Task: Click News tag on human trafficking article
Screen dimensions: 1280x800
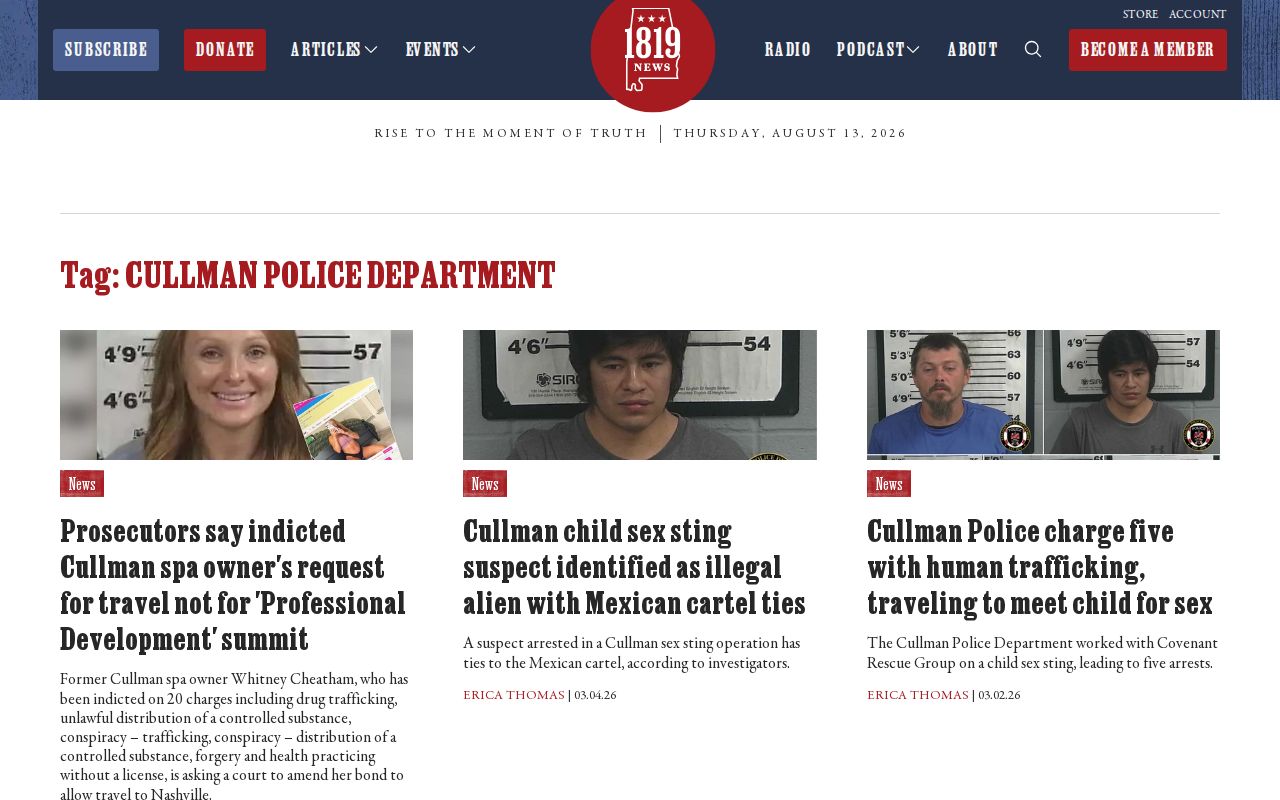Action: 889,484
